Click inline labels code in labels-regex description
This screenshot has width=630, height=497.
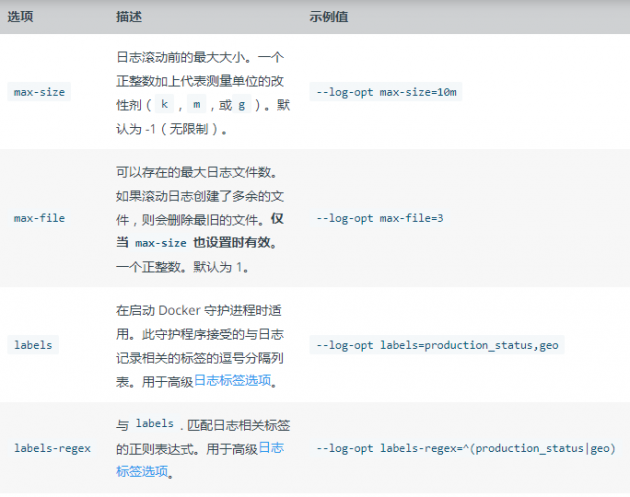[x=154, y=423]
